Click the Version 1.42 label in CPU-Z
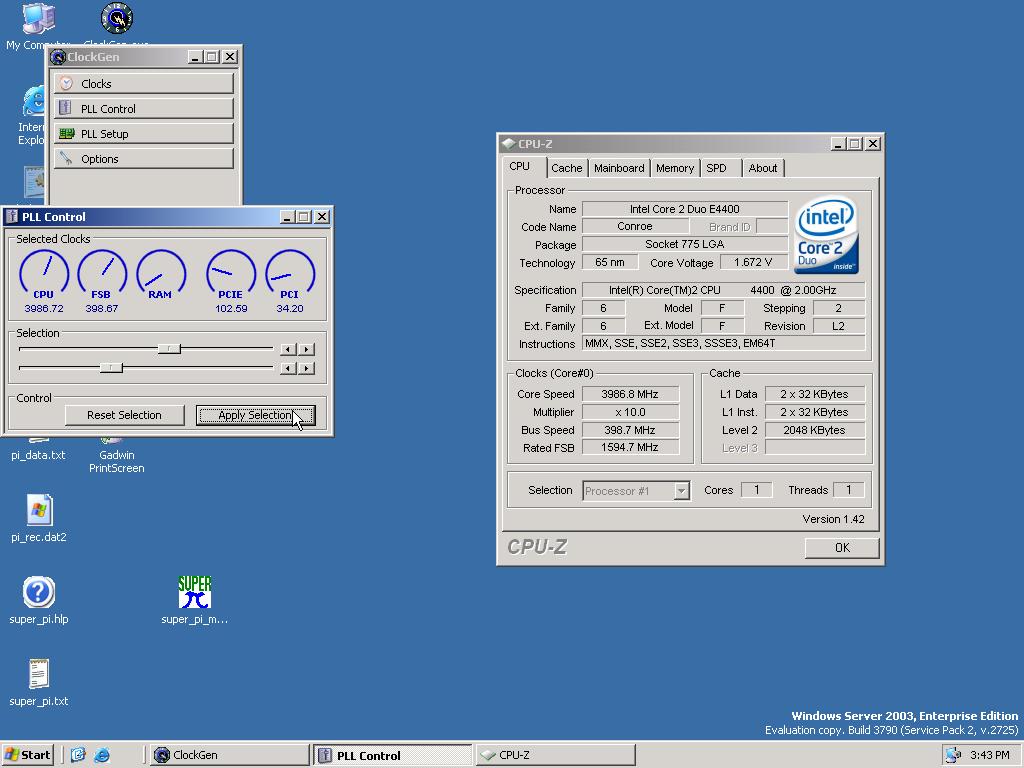1024x768 pixels. (833, 519)
